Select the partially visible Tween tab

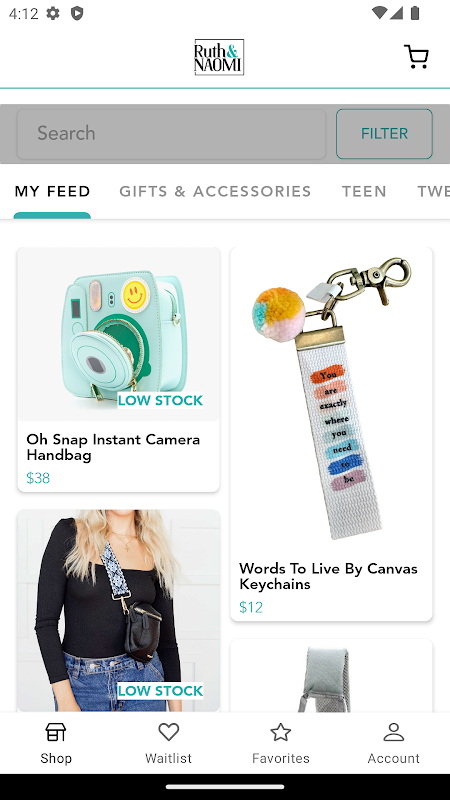pyautogui.click(x=434, y=191)
